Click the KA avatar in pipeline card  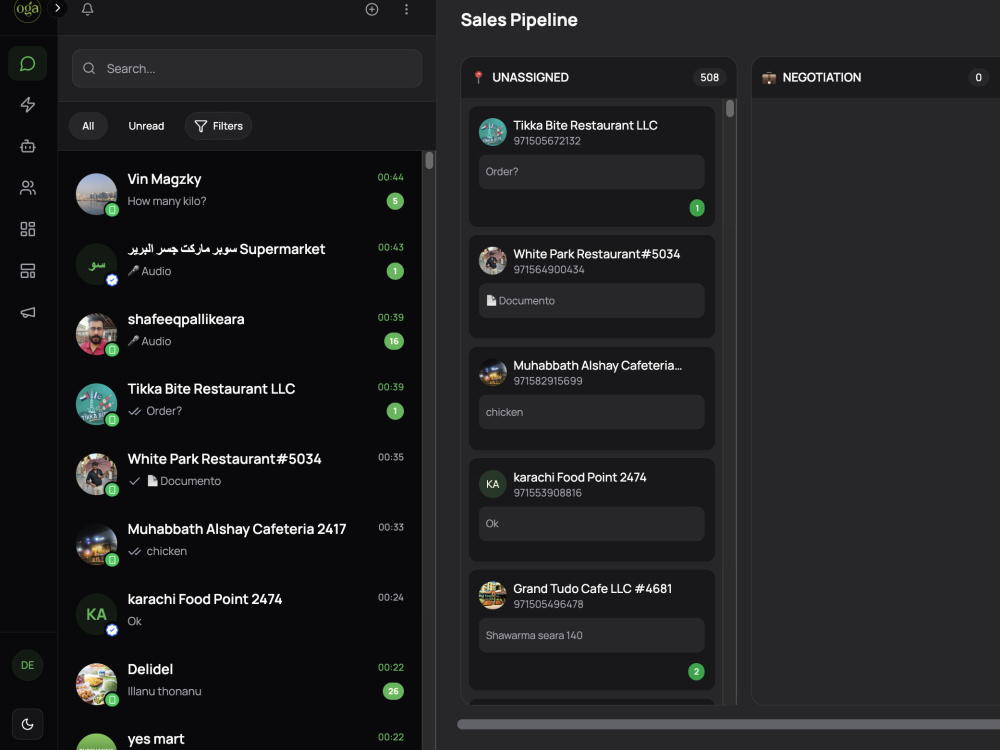pyautogui.click(x=492, y=484)
